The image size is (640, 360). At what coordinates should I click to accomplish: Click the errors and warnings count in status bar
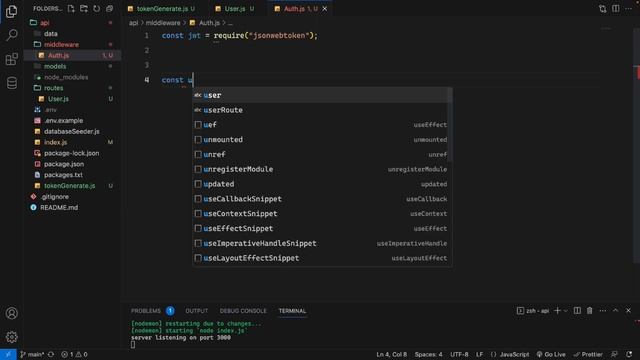[x=74, y=354]
